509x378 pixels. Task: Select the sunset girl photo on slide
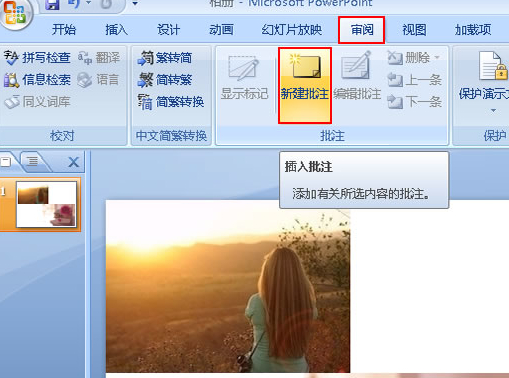[228, 286]
